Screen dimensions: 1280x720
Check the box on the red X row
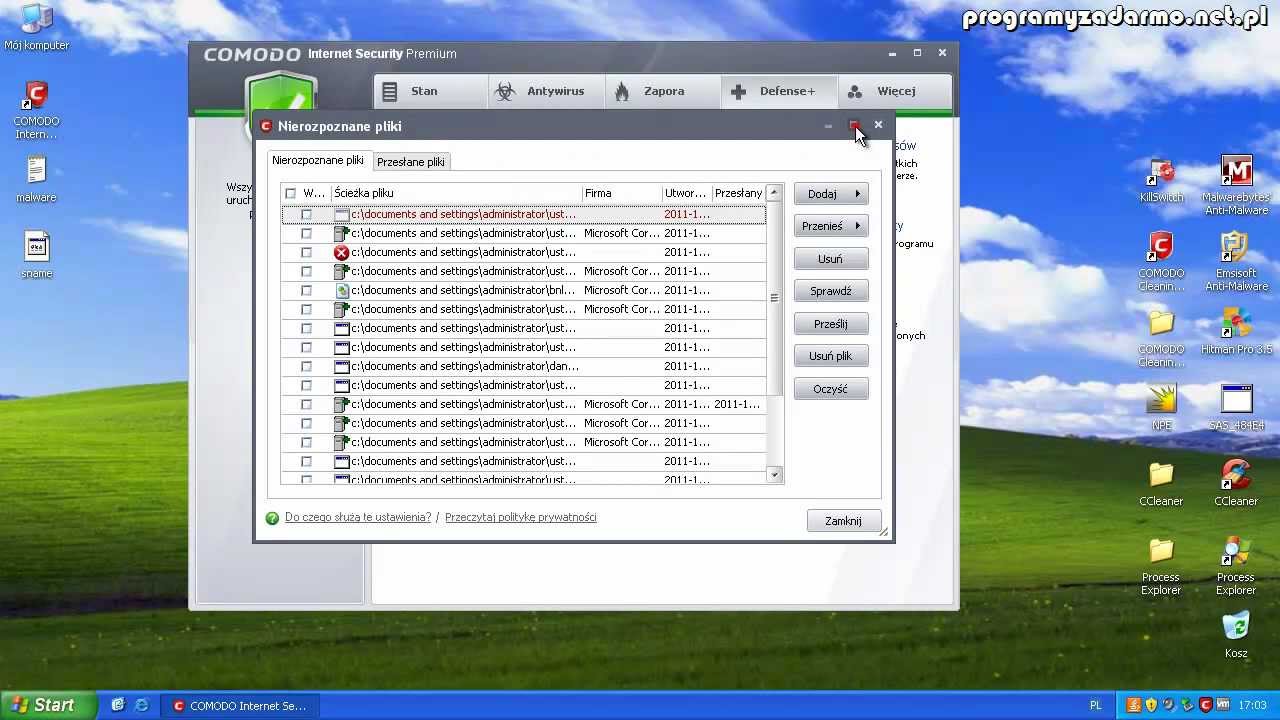click(x=306, y=252)
